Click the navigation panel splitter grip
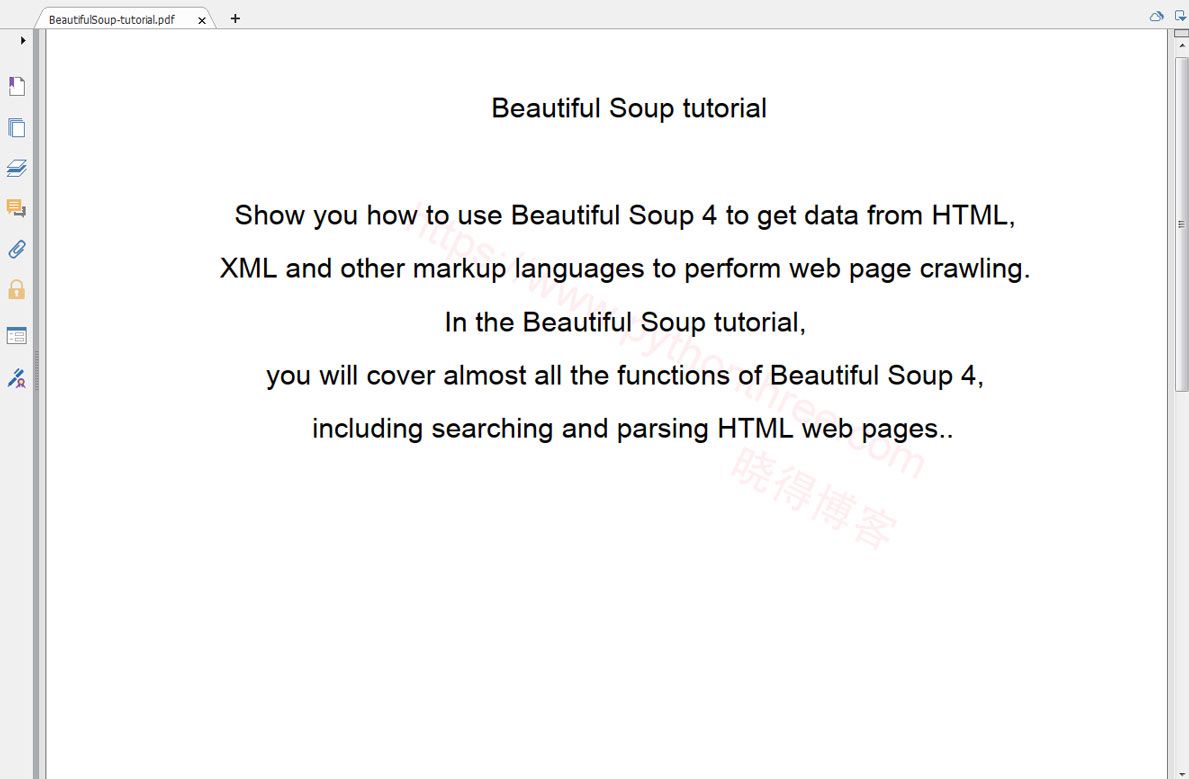 36,370
